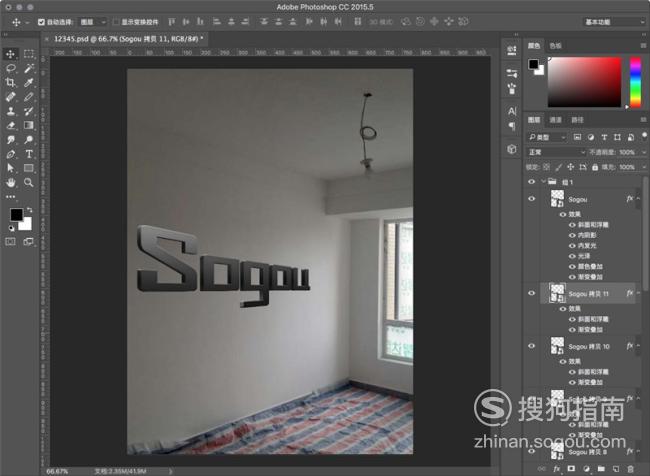Select the Eraser tool

click(10, 125)
